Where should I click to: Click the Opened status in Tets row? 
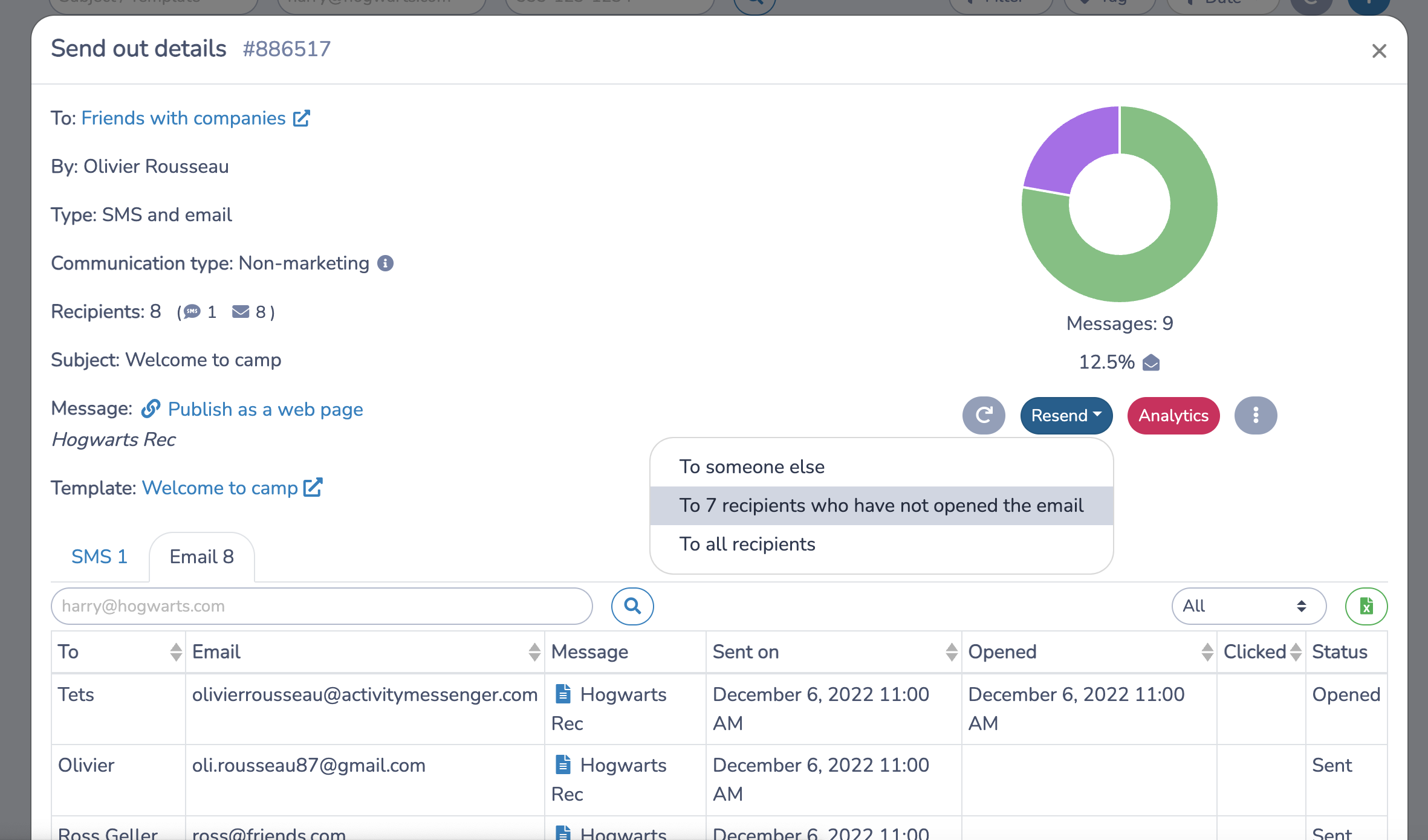coord(1346,695)
